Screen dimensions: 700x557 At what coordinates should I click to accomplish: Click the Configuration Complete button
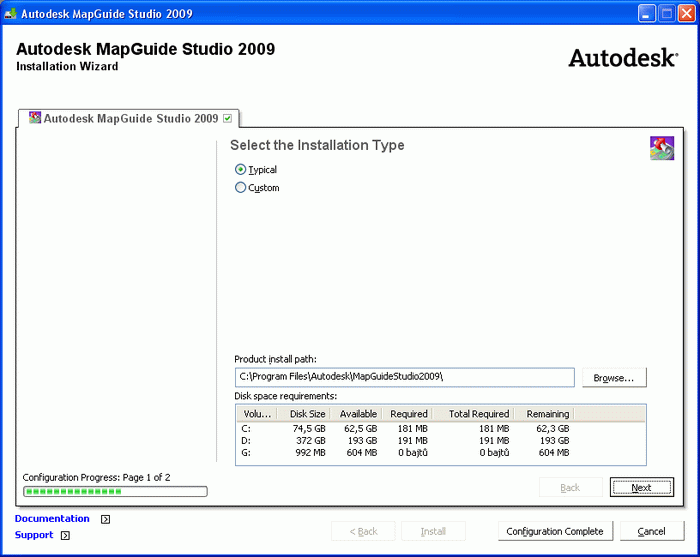555,531
